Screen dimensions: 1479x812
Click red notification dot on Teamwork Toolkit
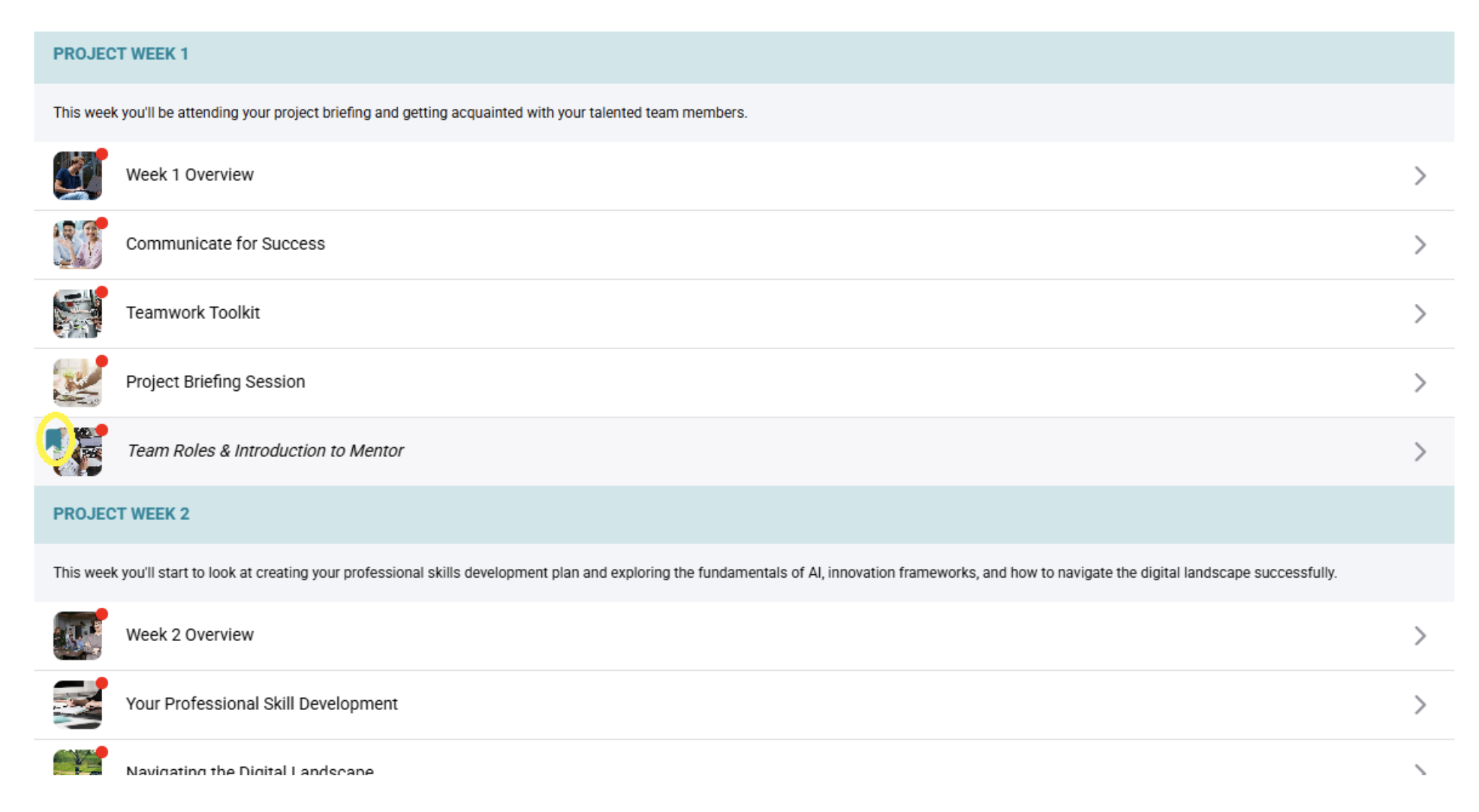coord(102,292)
